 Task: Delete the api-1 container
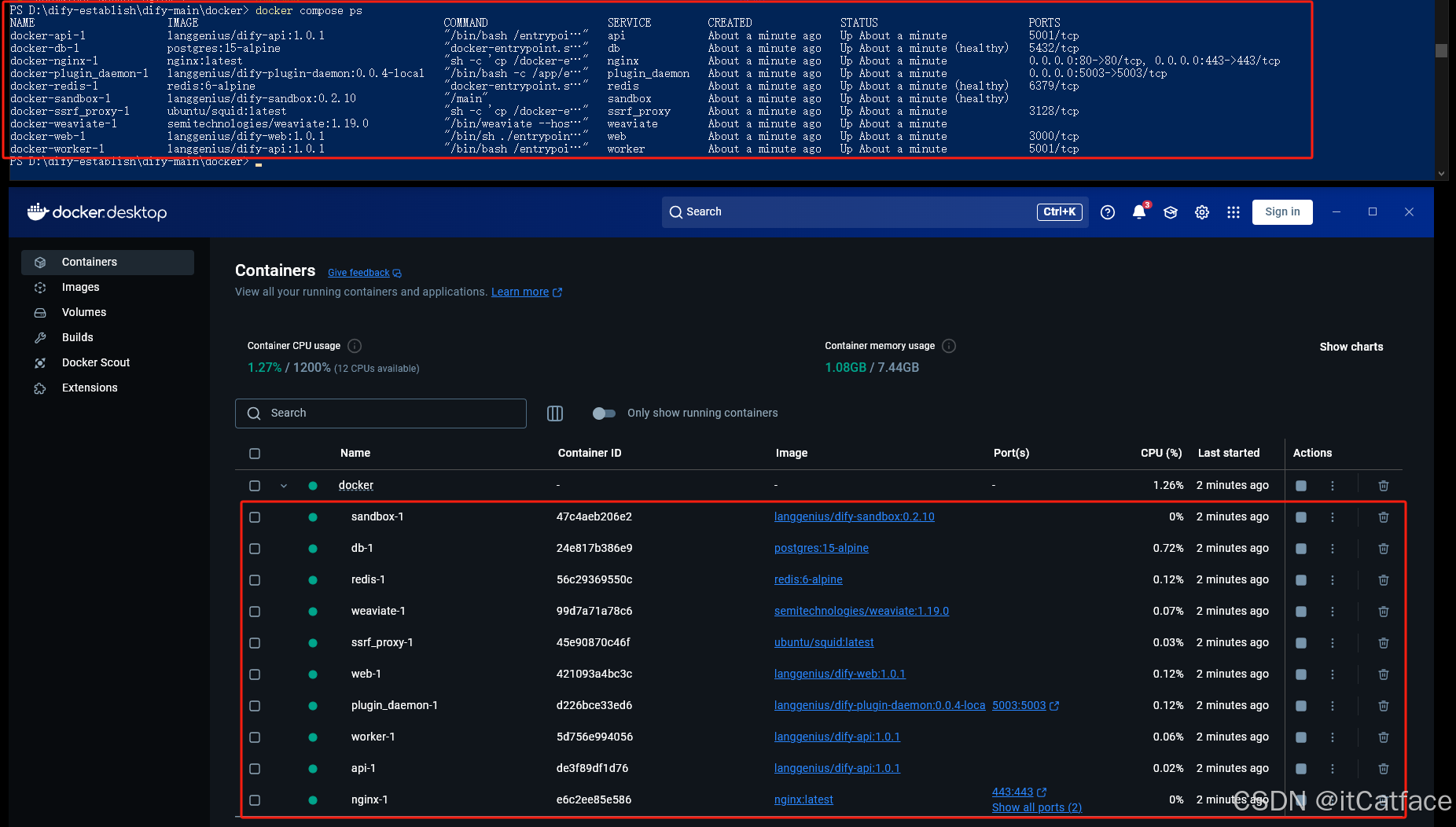pos(1384,769)
